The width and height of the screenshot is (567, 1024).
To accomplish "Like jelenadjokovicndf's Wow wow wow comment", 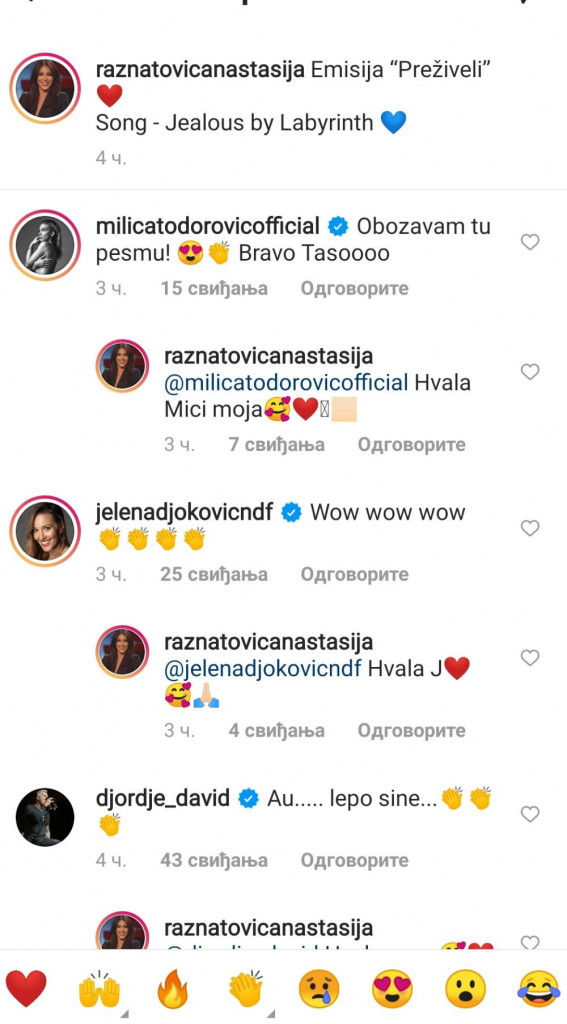I will pyautogui.click(x=530, y=528).
